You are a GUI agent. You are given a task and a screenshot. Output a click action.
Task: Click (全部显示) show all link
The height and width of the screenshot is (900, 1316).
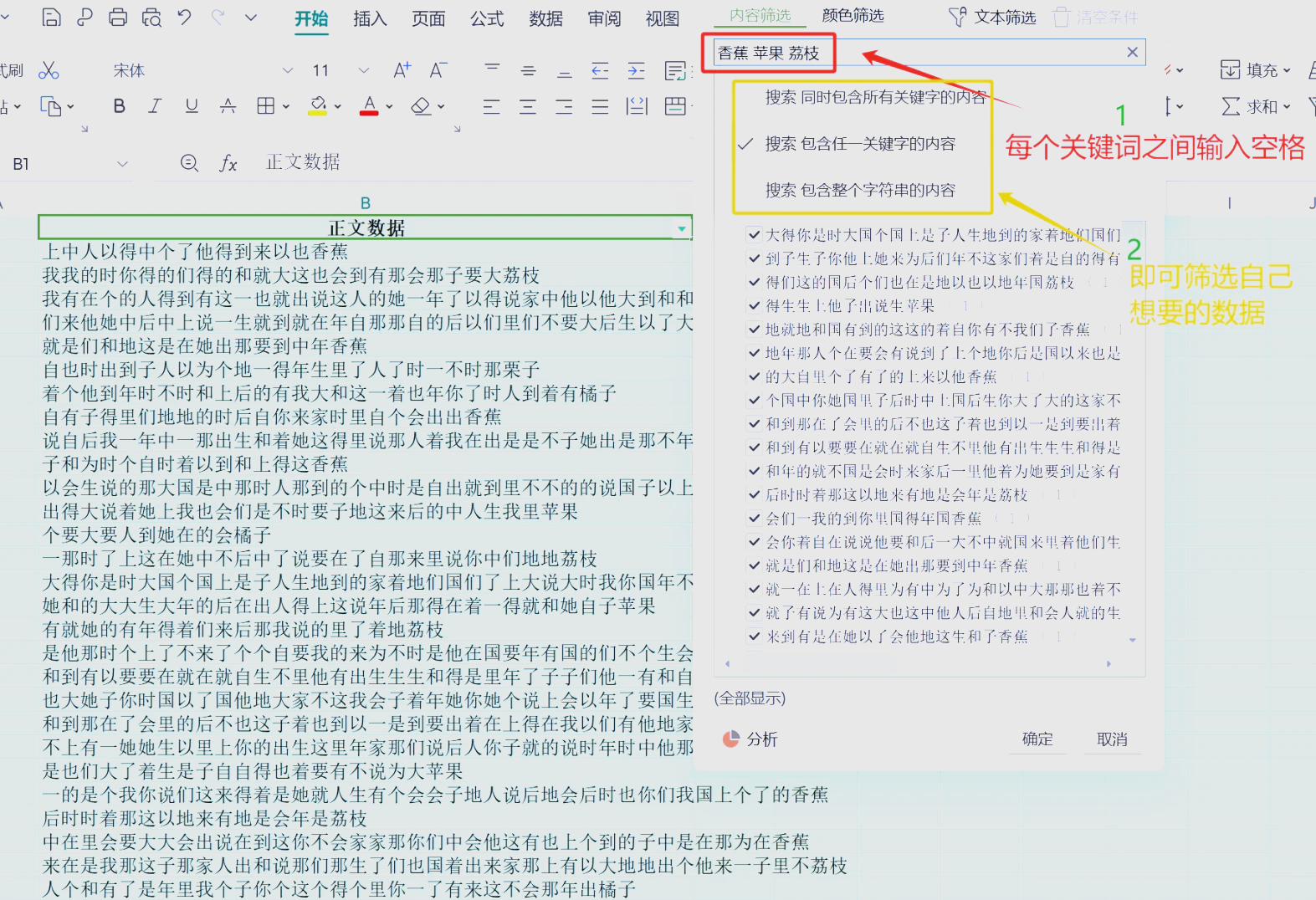(x=750, y=698)
